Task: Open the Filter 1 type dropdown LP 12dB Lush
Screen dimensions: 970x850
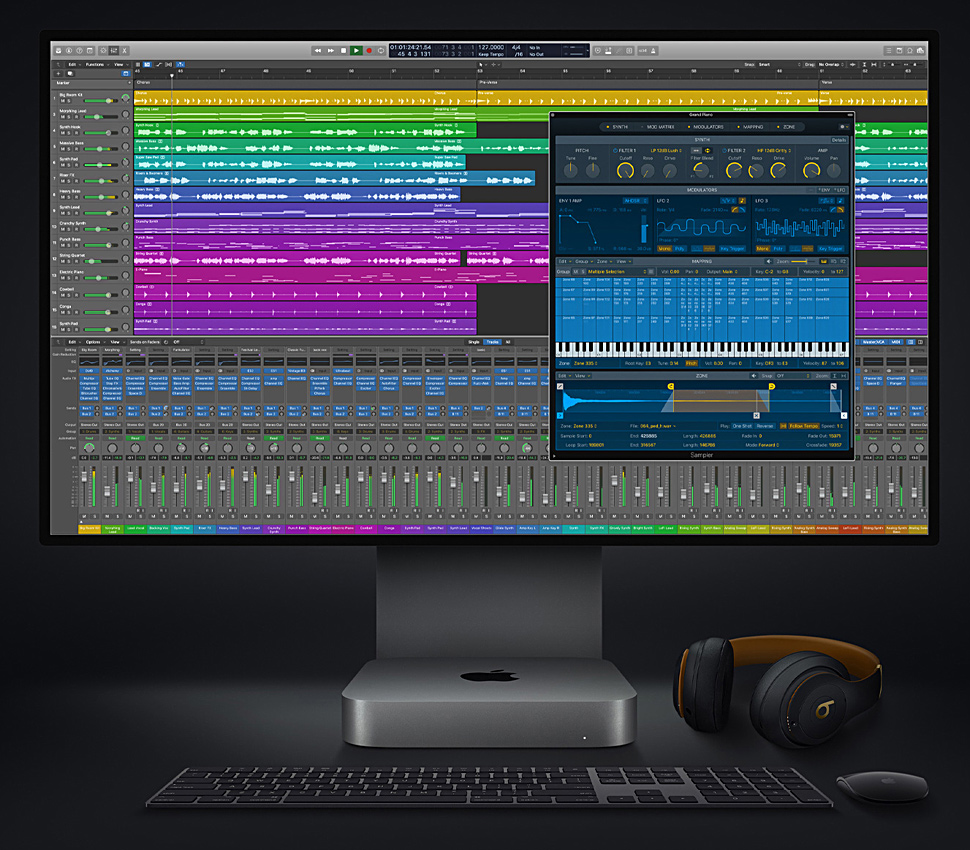Action: (666, 150)
